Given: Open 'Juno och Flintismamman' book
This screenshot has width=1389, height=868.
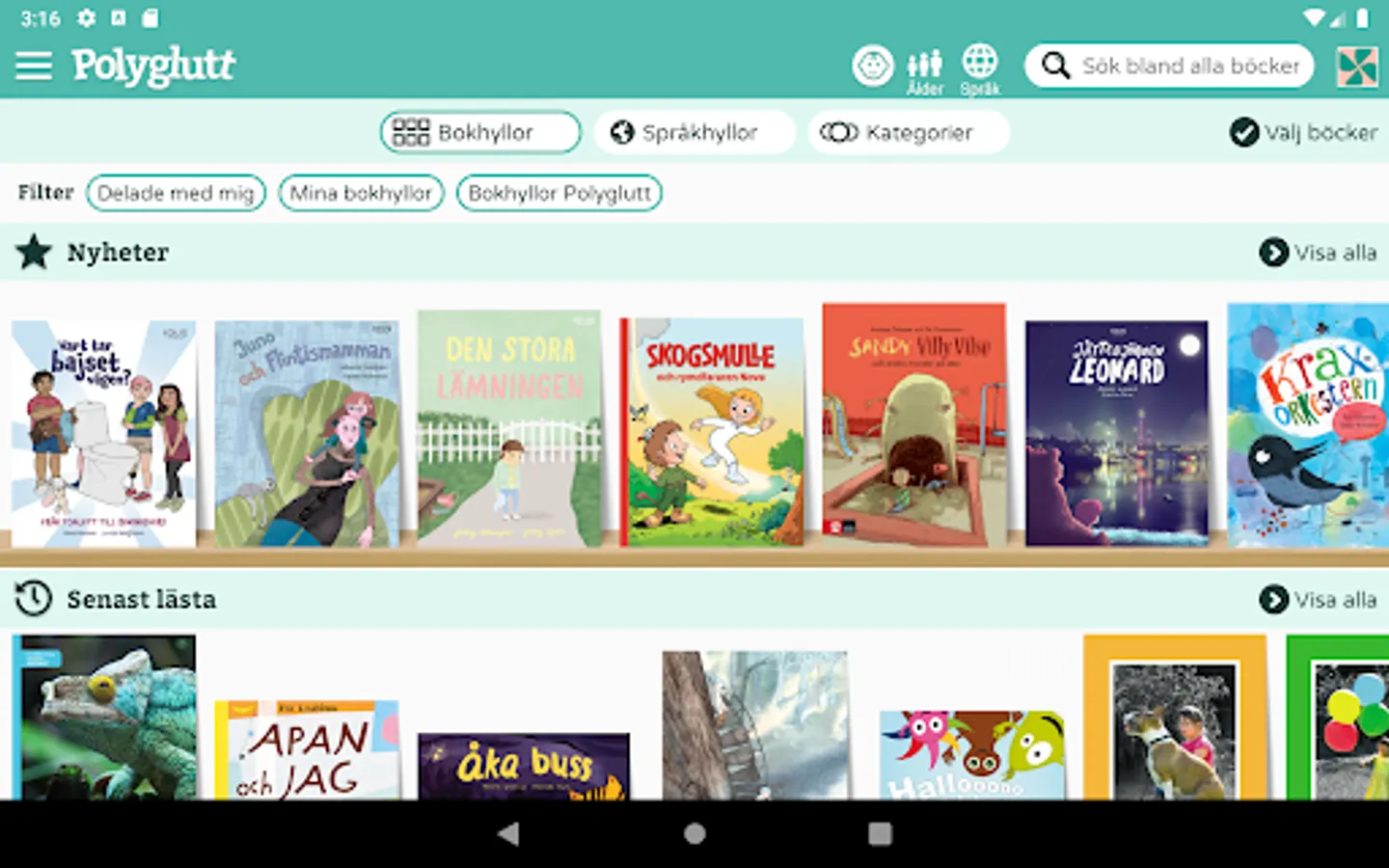Looking at the screenshot, I should pos(307,434).
